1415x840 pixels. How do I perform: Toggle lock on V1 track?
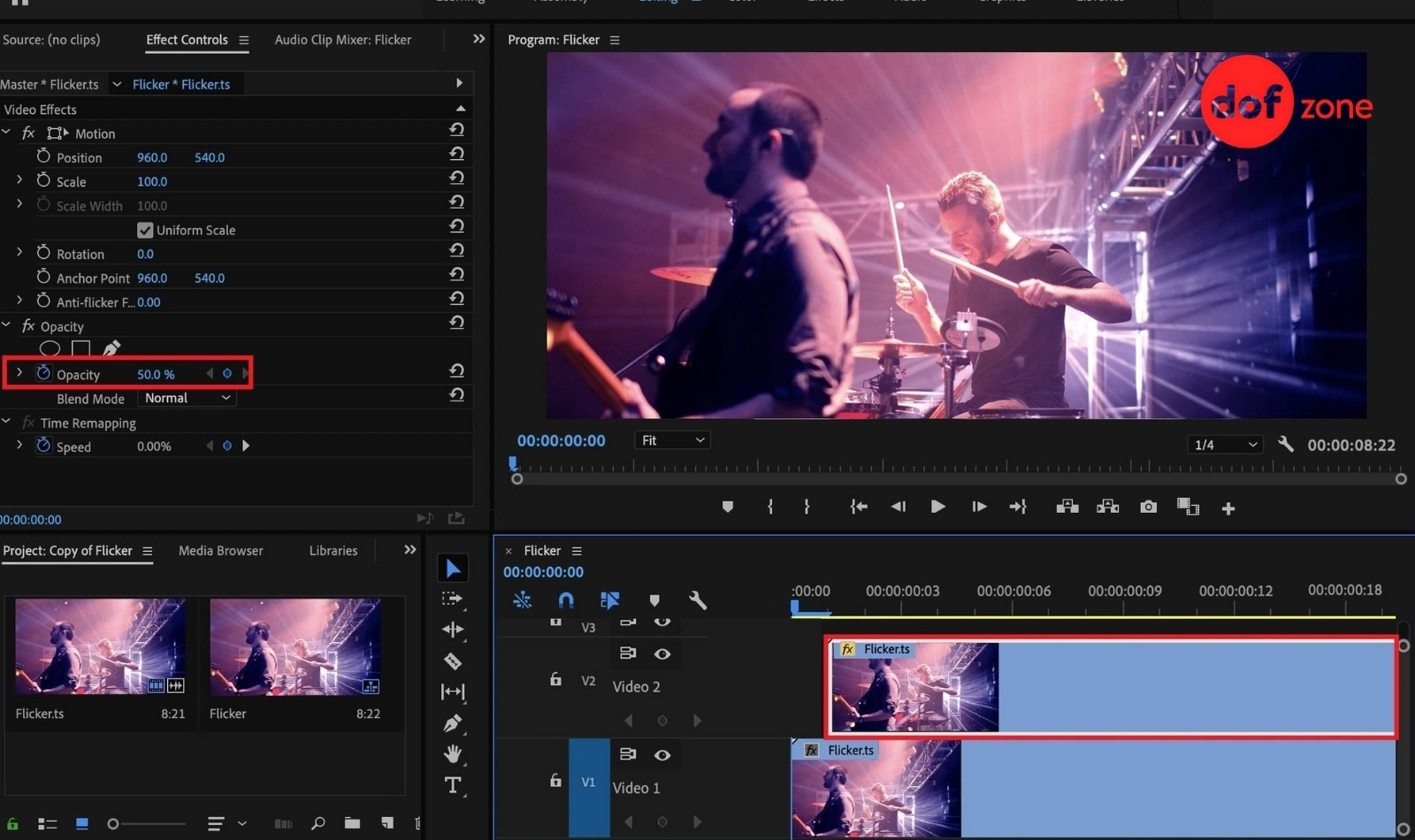click(555, 780)
